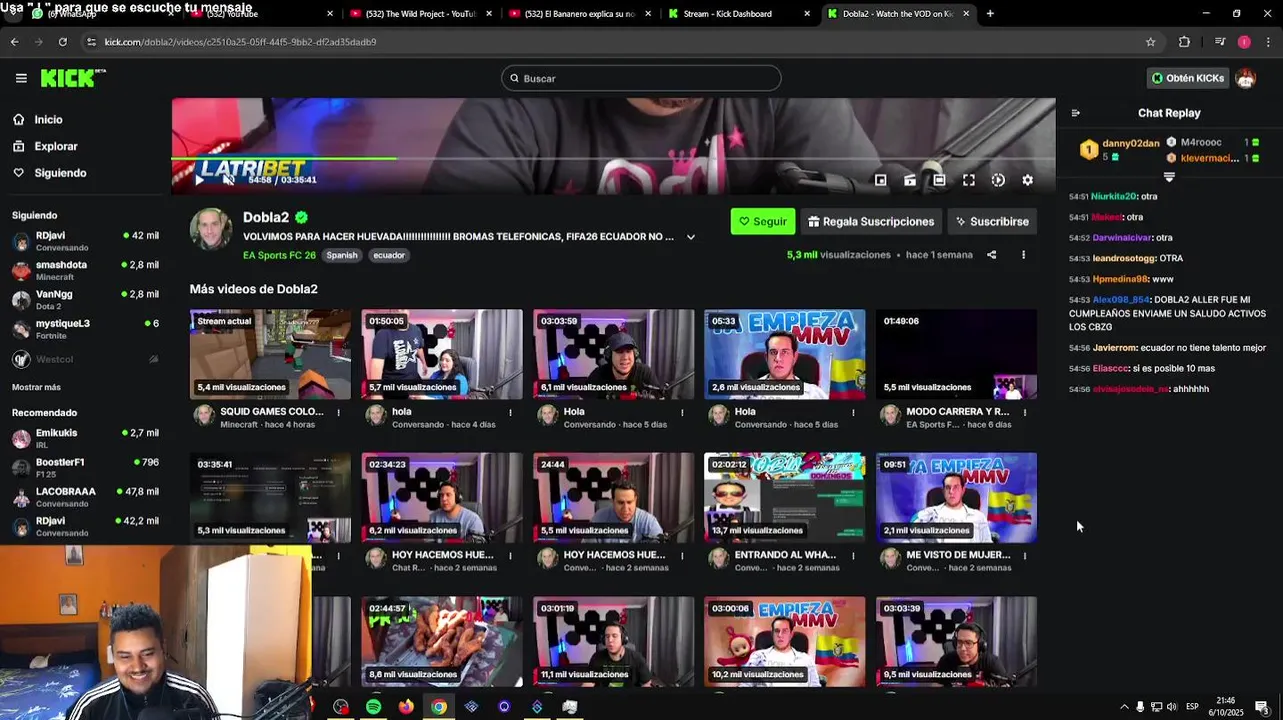Go back in browser history
This screenshot has height=720, width=1283.
pyautogui.click(x=14, y=42)
